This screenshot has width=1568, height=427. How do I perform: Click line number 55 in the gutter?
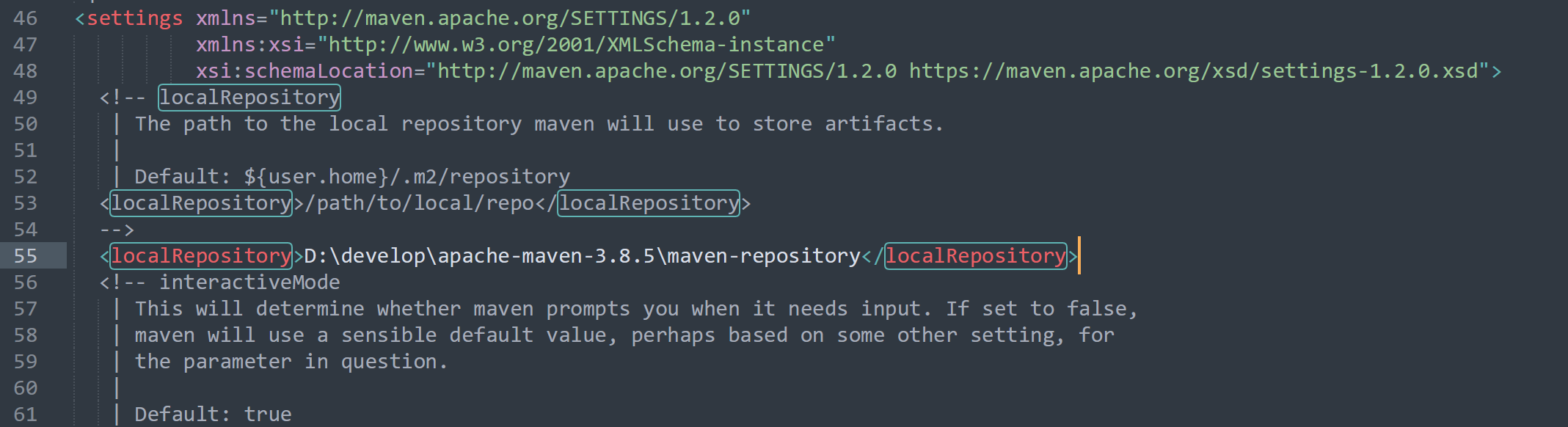coord(25,256)
